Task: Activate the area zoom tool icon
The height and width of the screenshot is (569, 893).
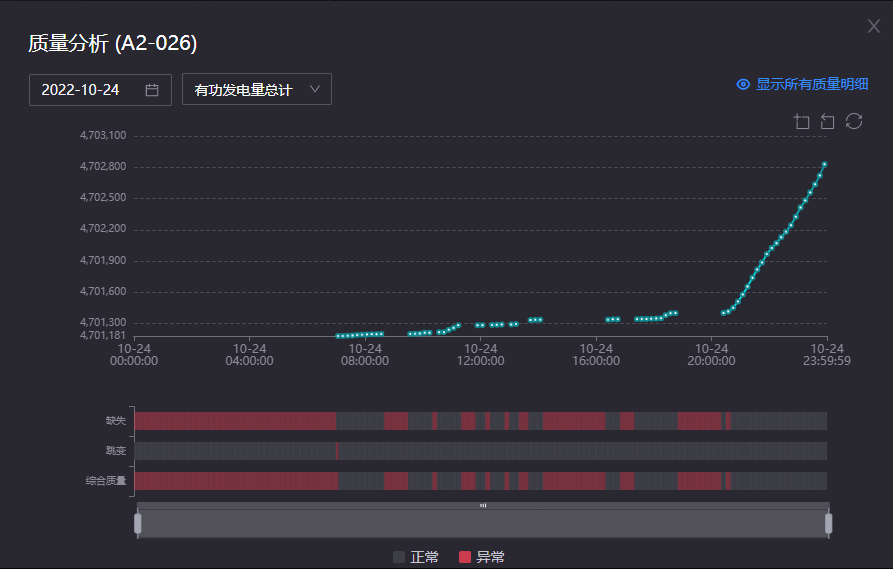Action: click(x=802, y=121)
